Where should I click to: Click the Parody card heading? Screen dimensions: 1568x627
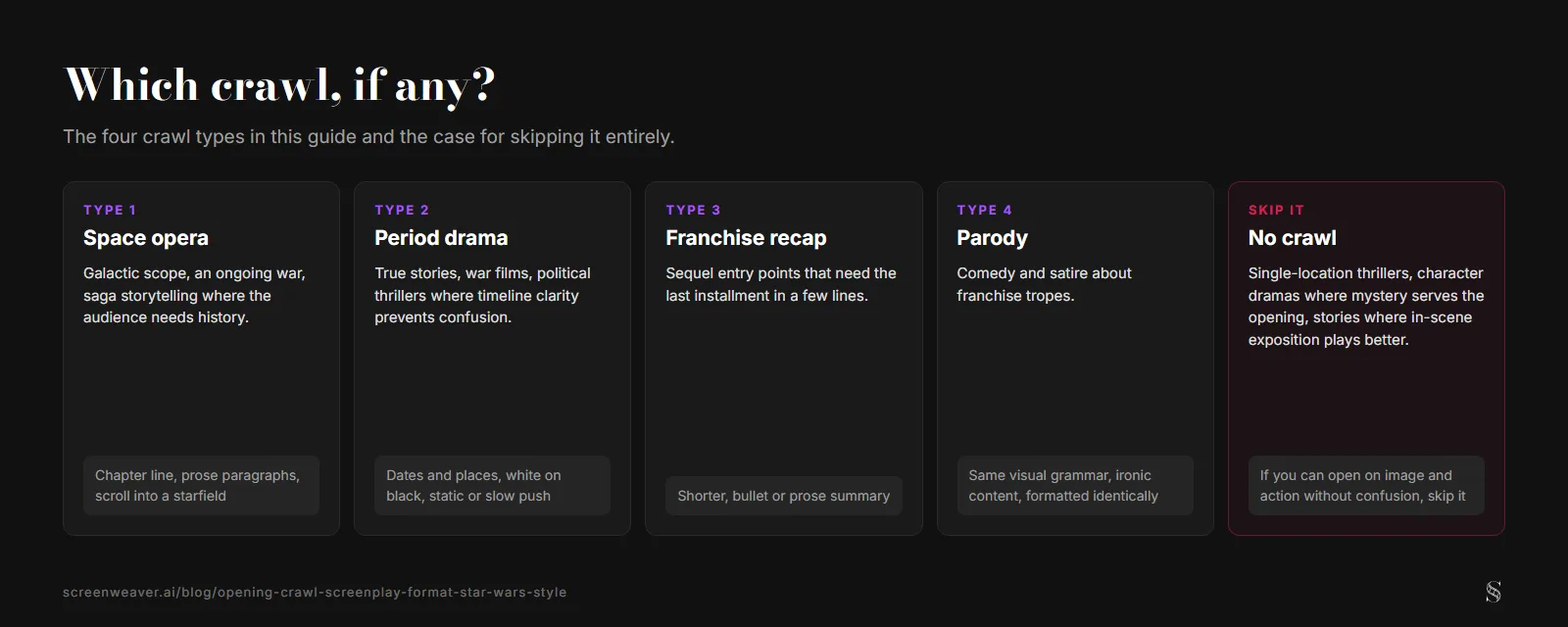992,238
